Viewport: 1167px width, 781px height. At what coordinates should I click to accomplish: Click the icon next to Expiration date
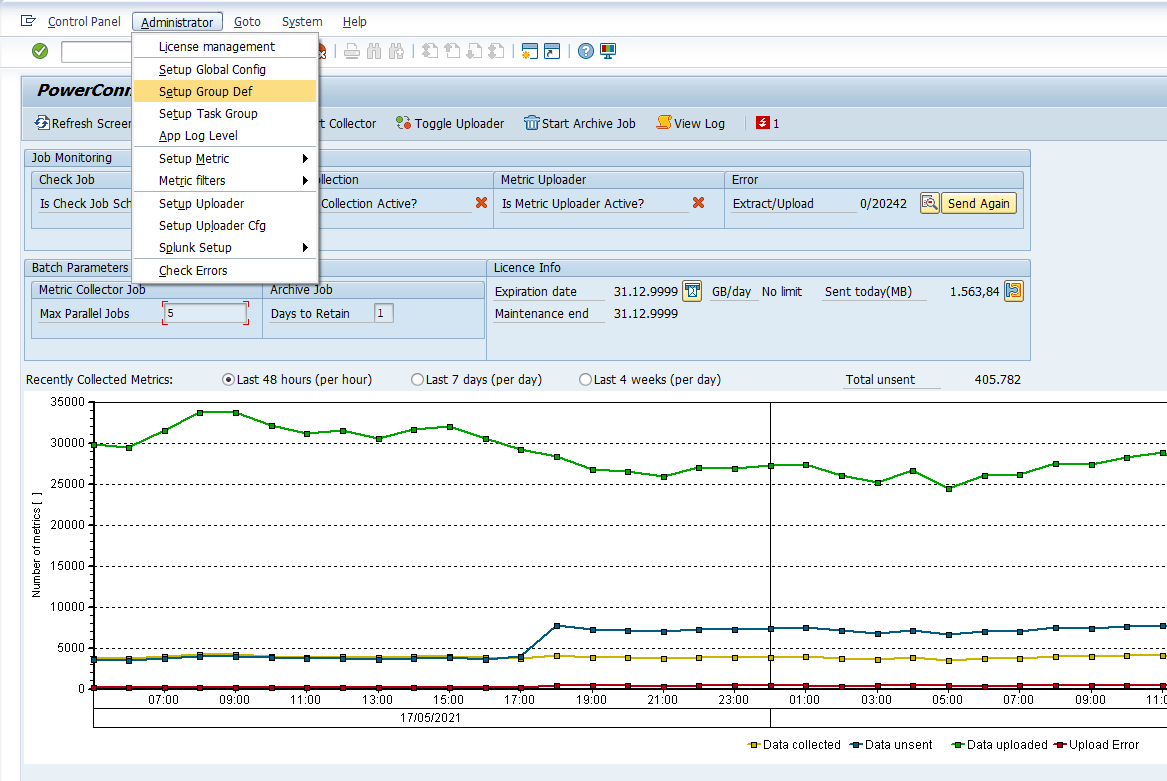(x=692, y=291)
